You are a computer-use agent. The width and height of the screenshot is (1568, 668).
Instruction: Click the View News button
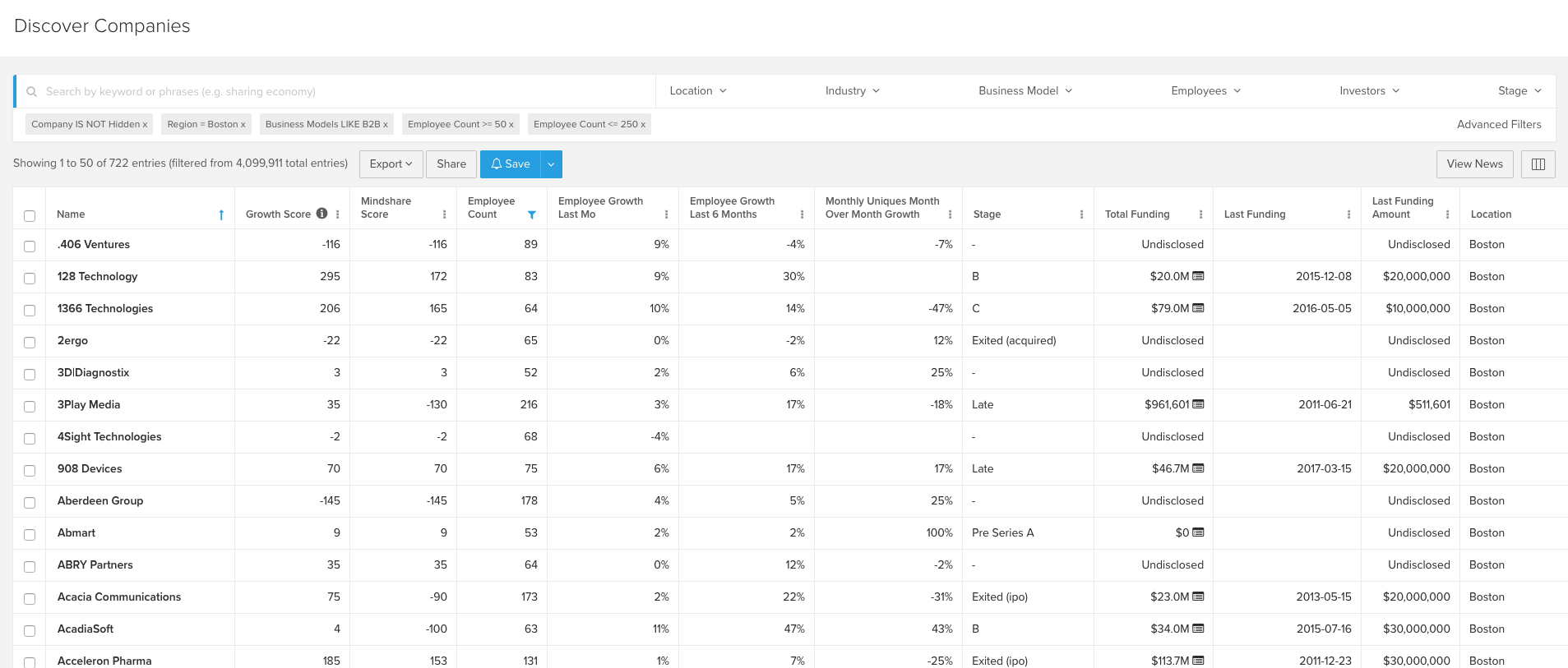coord(1475,164)
